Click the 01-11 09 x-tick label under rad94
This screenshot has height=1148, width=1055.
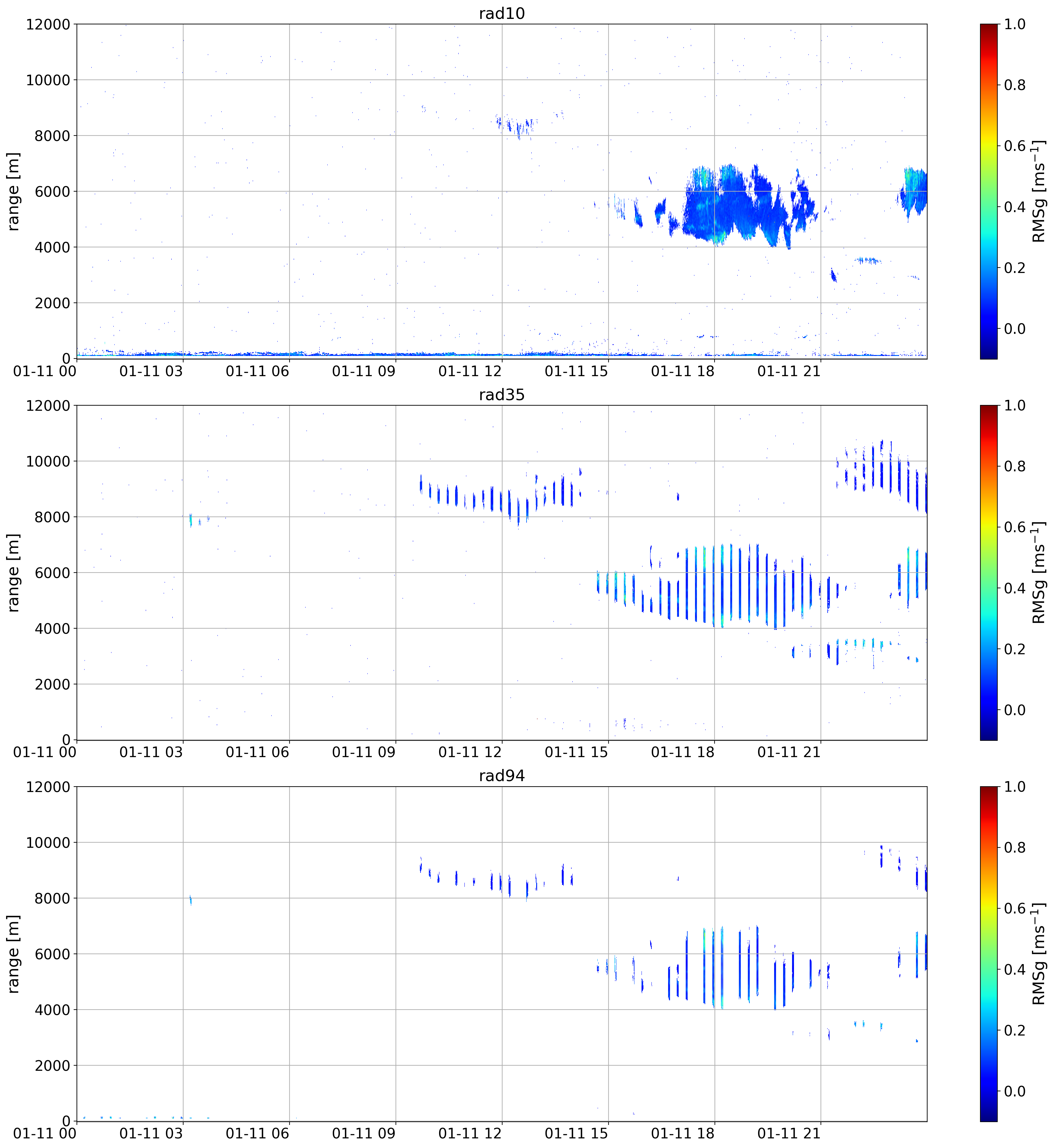364,1134
